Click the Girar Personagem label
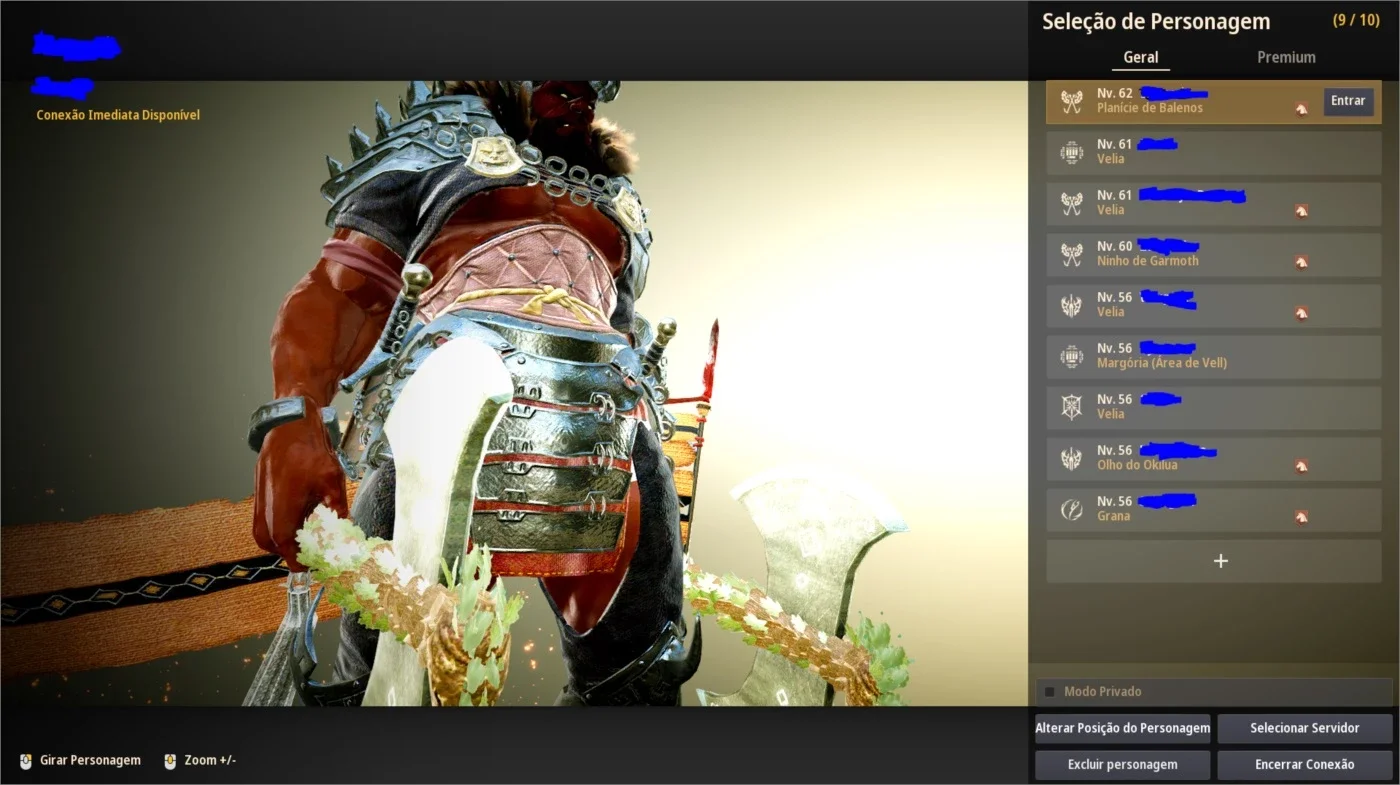1400x785 pixels. [90, 760]
